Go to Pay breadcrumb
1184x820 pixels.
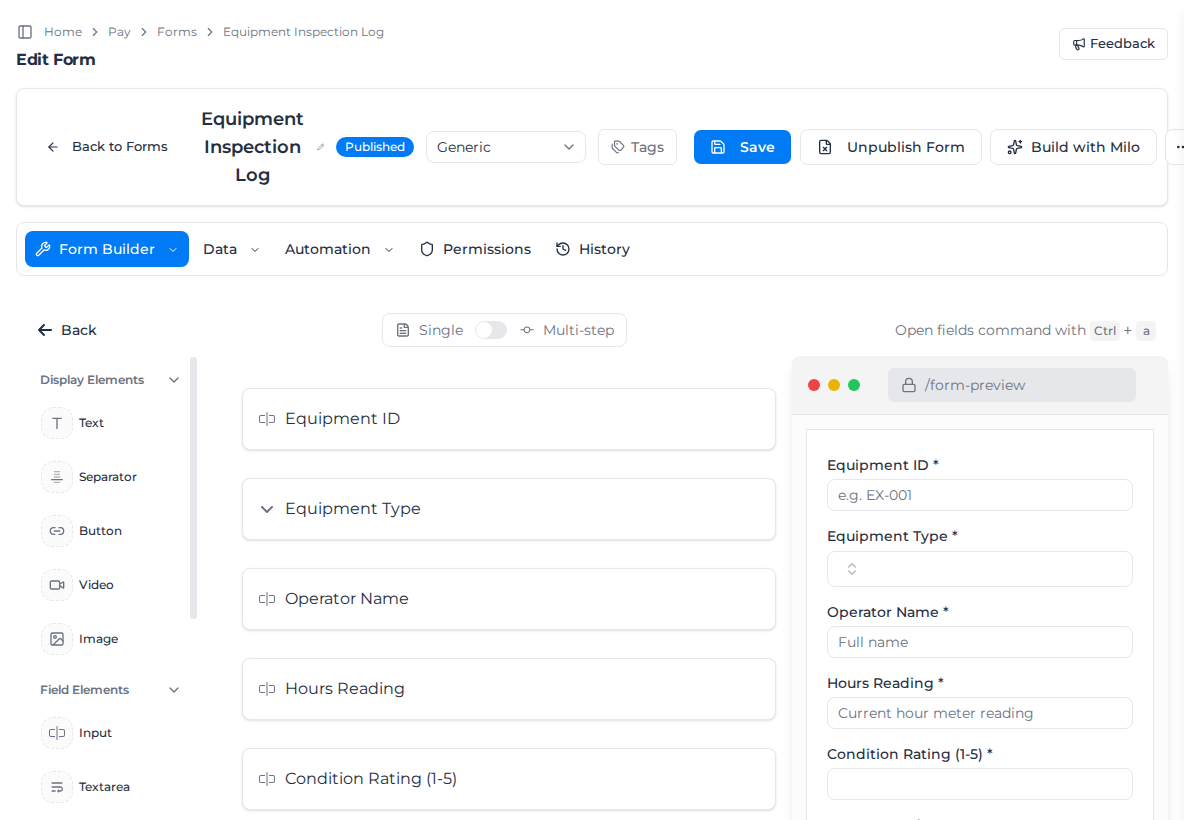pos(119,32)
